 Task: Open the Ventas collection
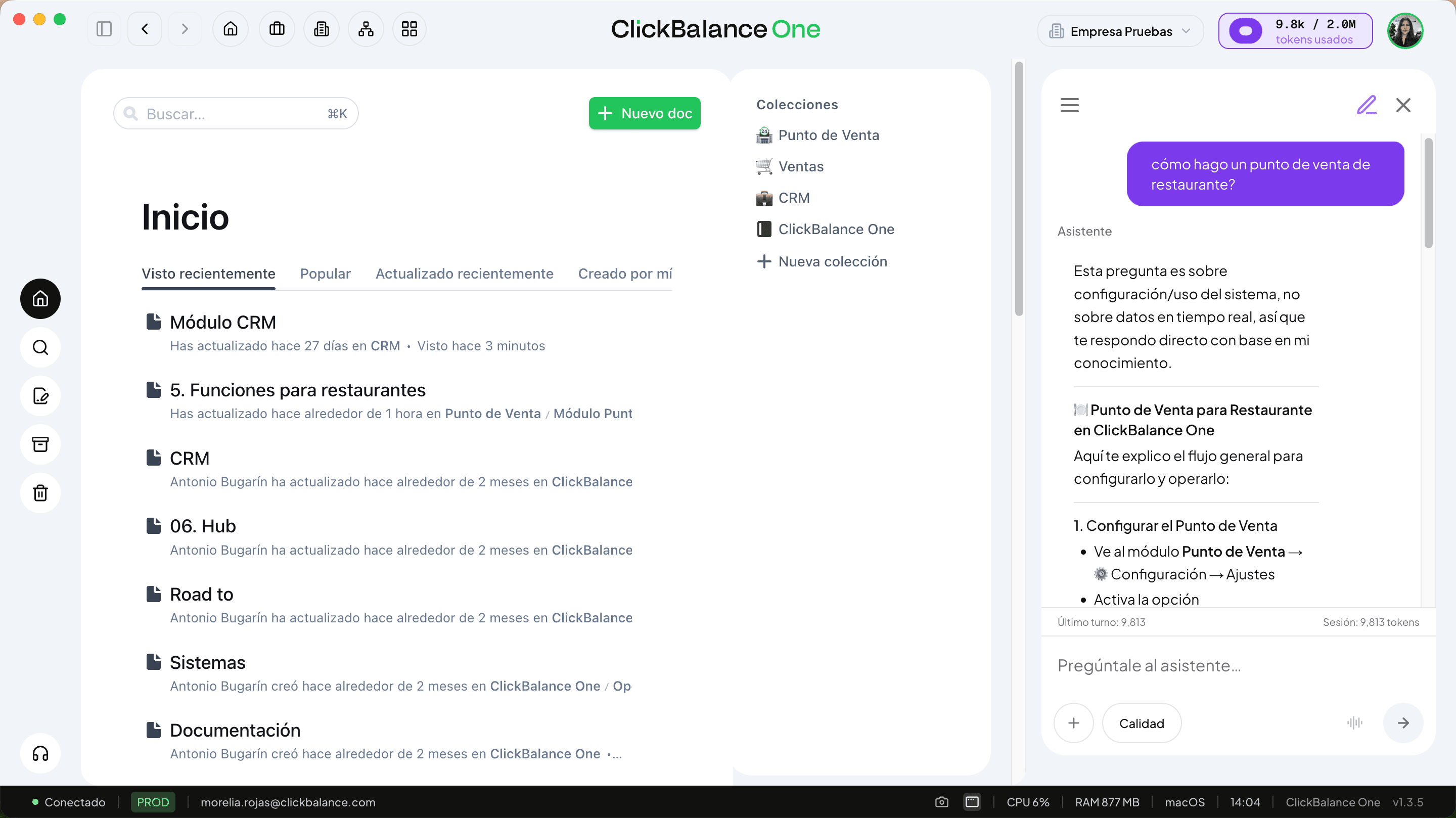click(790, 167)
